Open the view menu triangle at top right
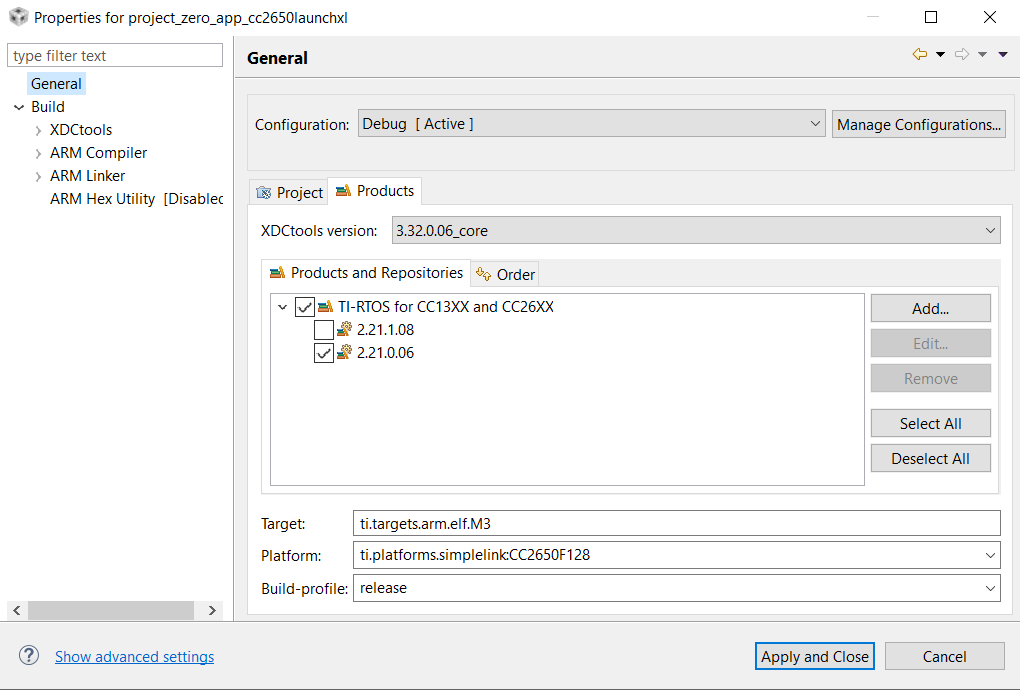1020x690 pixels. point(1003,55)
